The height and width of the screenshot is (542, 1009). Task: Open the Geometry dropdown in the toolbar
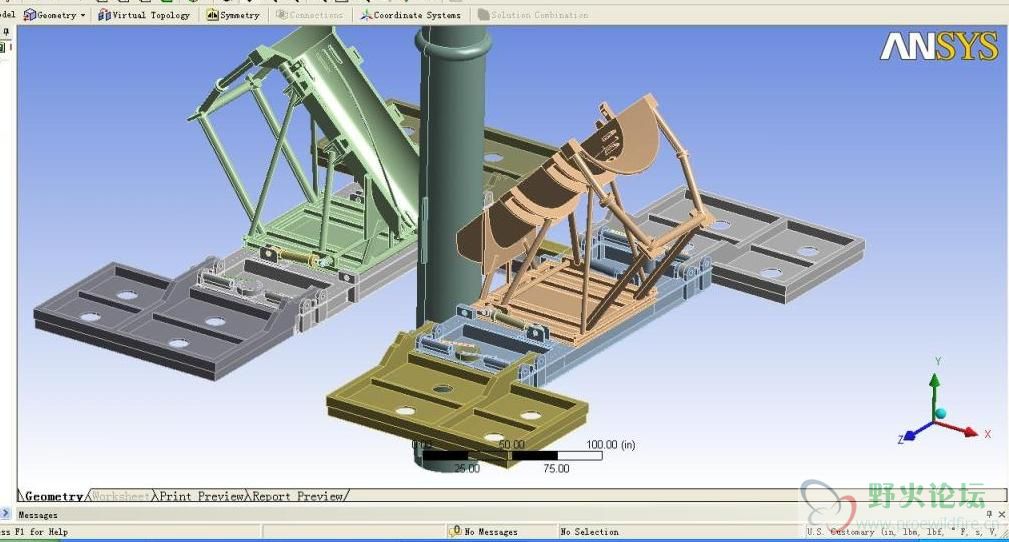click(55, 14)
